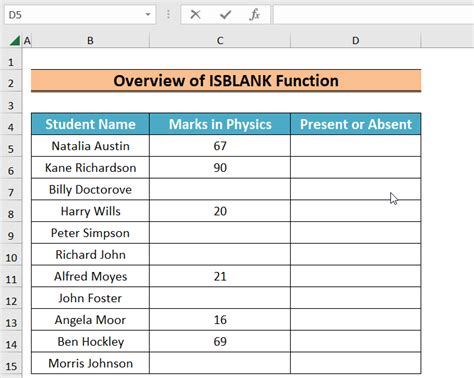474x378 pixels.
Task: Click the marks cell containing 67
Action: pos(220,146)
